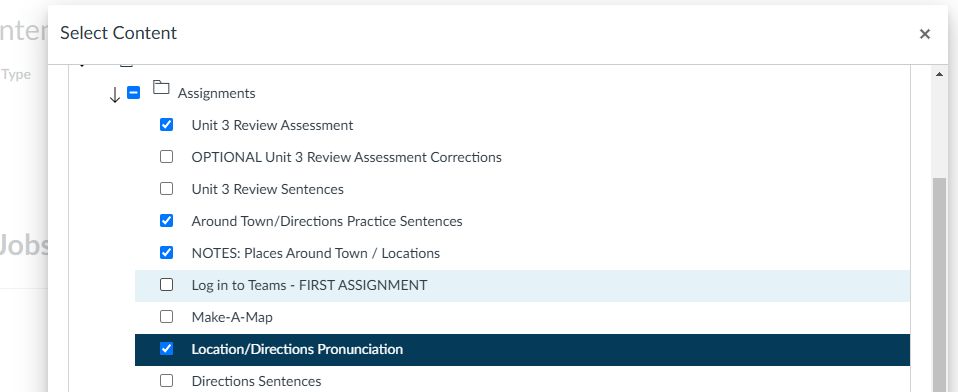This screenshot has width=958, height=392.
Task: Uncheck Unit 3 Review Assessment
Action: click(166, 125)
